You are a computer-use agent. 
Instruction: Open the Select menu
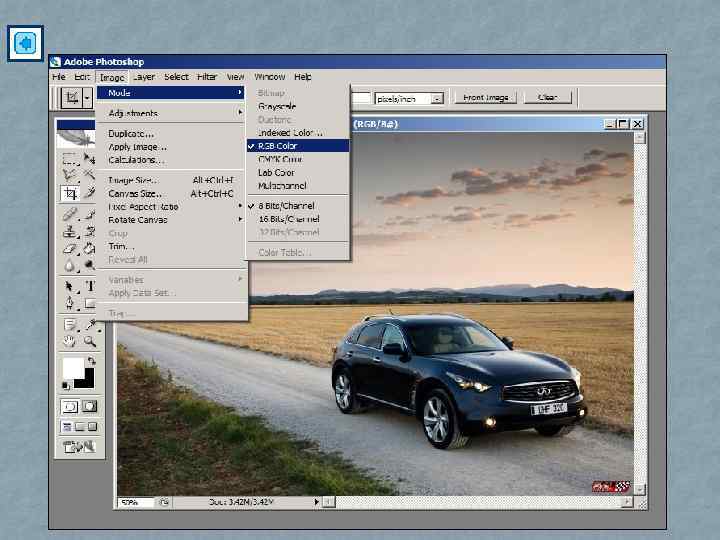click(x=176, y=77)
